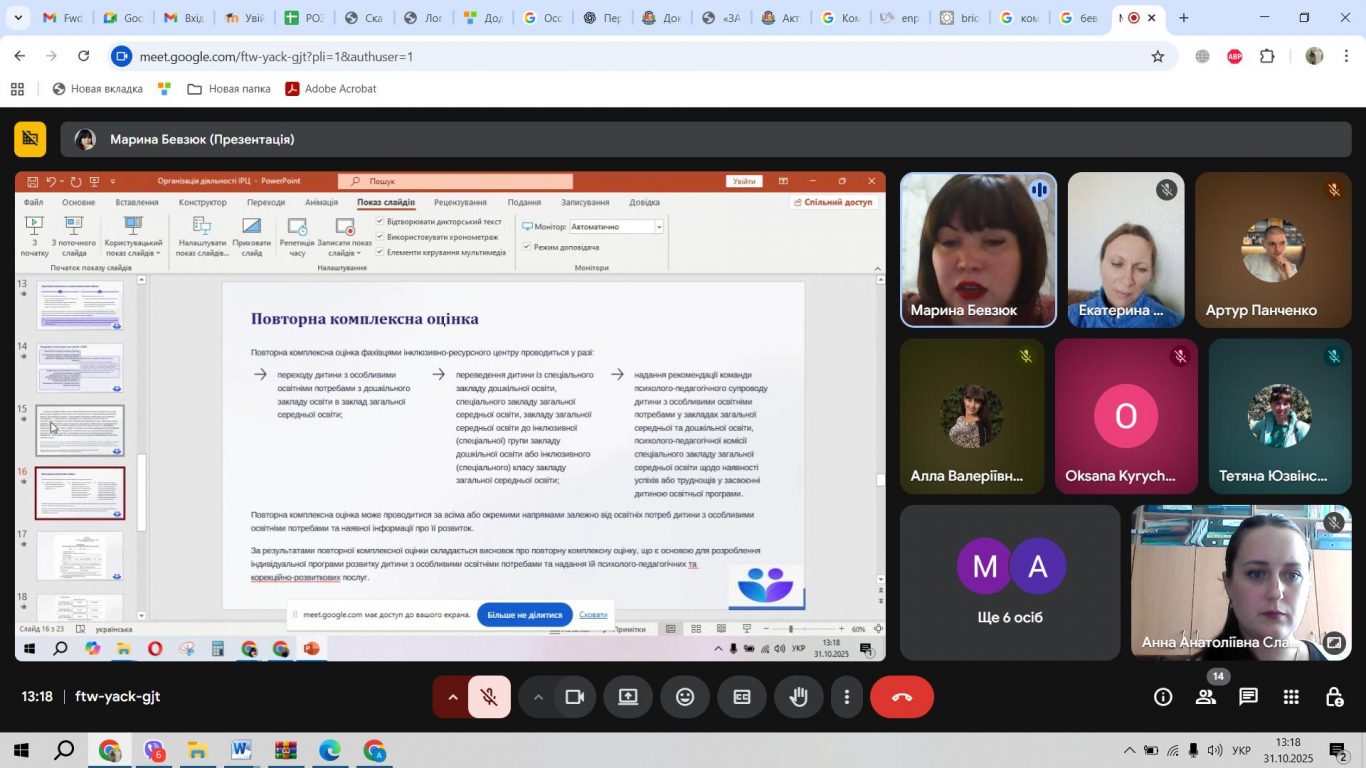The width and height of the screenshot is (1366, 768).
Task: Open the 'Ще 6 осіб' tile
Action: coord(1010,582)
